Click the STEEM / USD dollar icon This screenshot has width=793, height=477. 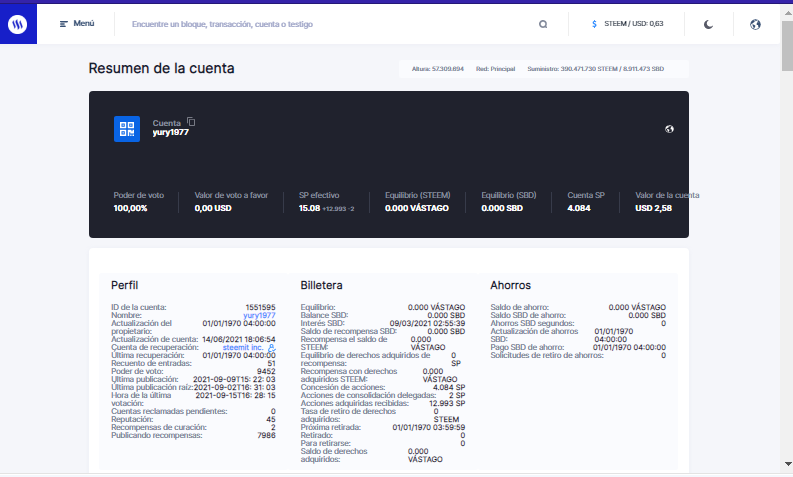point(594,24)
